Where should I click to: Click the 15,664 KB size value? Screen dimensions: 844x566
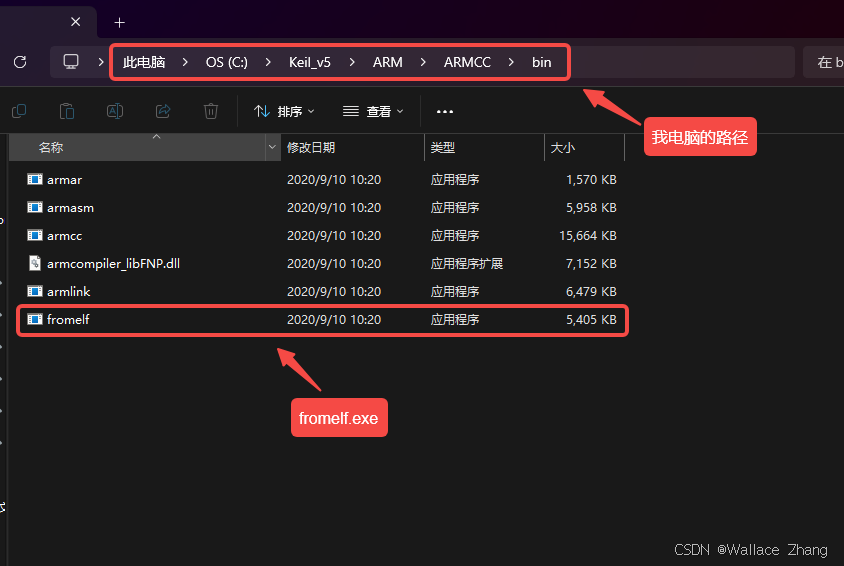588,236
